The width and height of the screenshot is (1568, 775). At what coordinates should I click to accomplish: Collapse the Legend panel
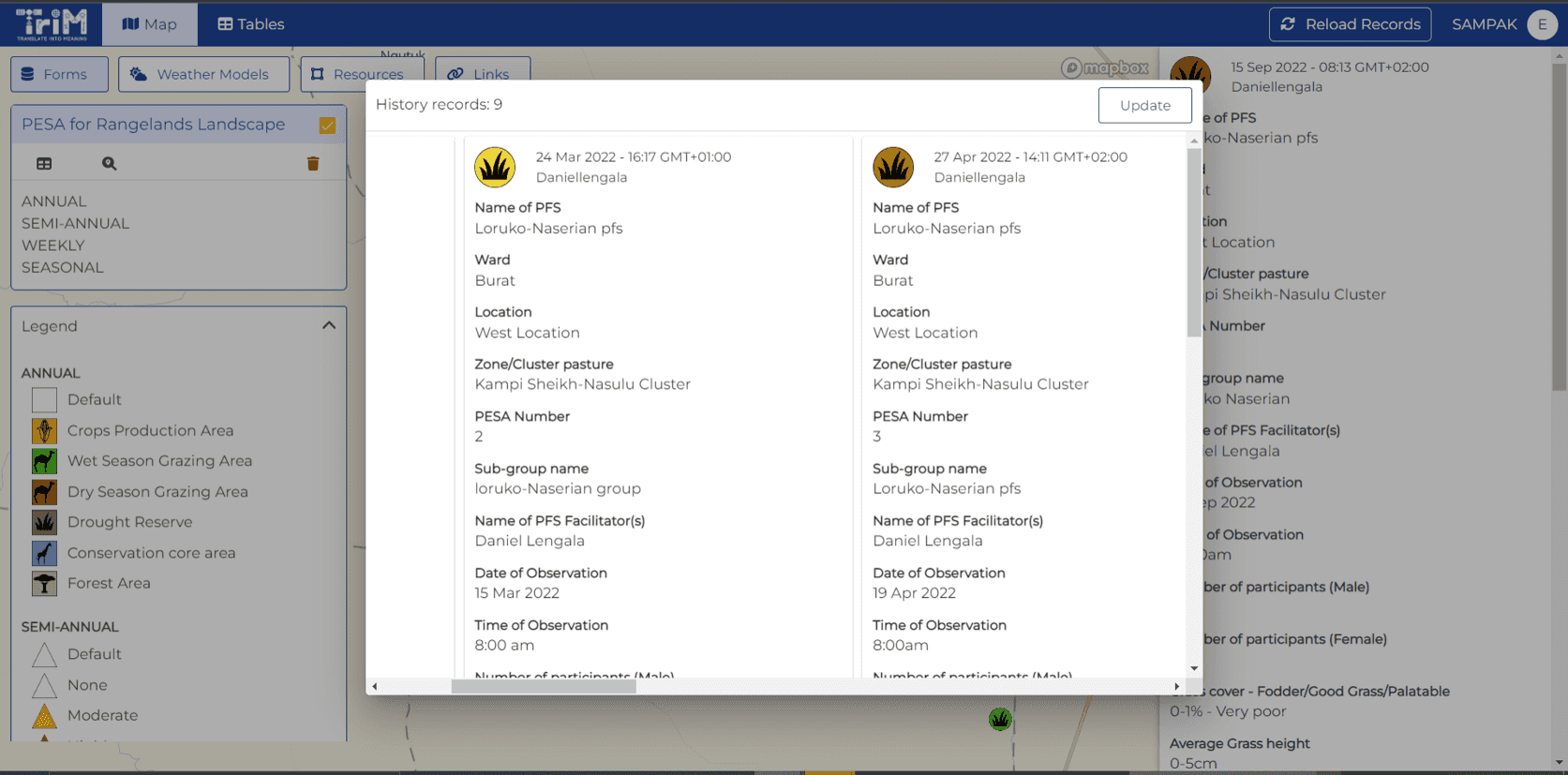tap(329, 326)
